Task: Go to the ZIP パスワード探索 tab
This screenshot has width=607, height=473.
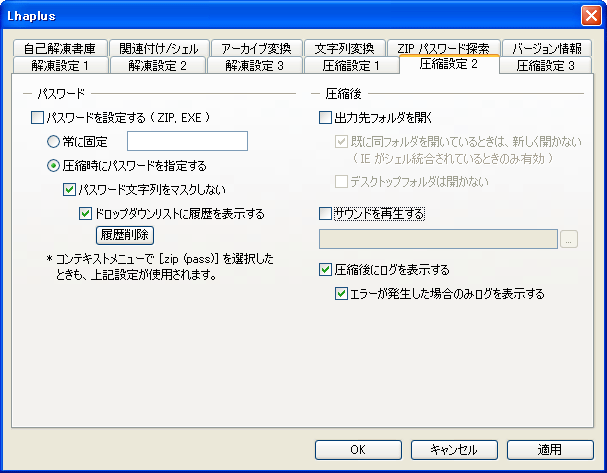Action: point(444,47)
